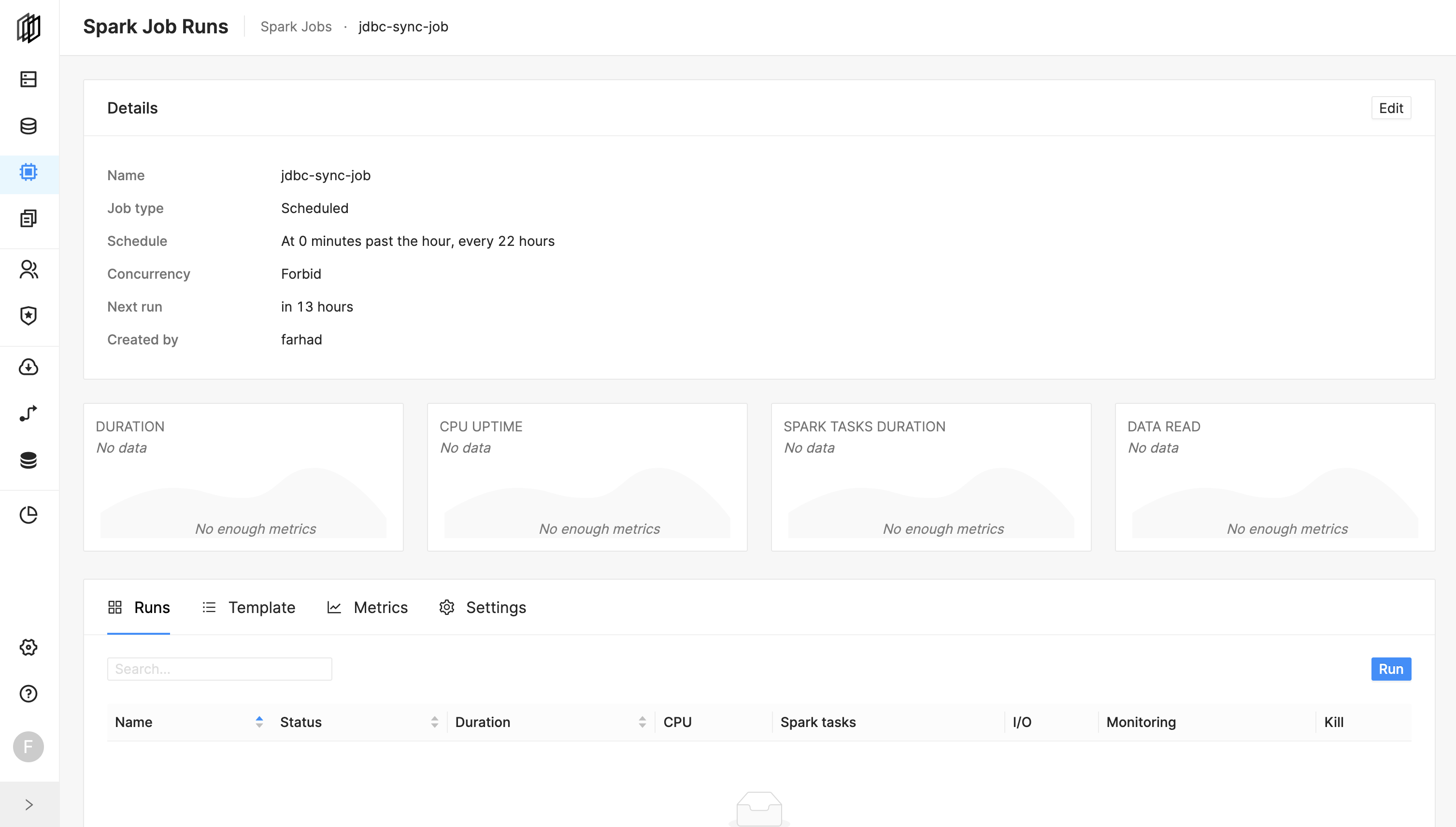The height and width of the screenshot is (827, 1456).
Task: Click the pie chart analytics icon
Action: 29,514
